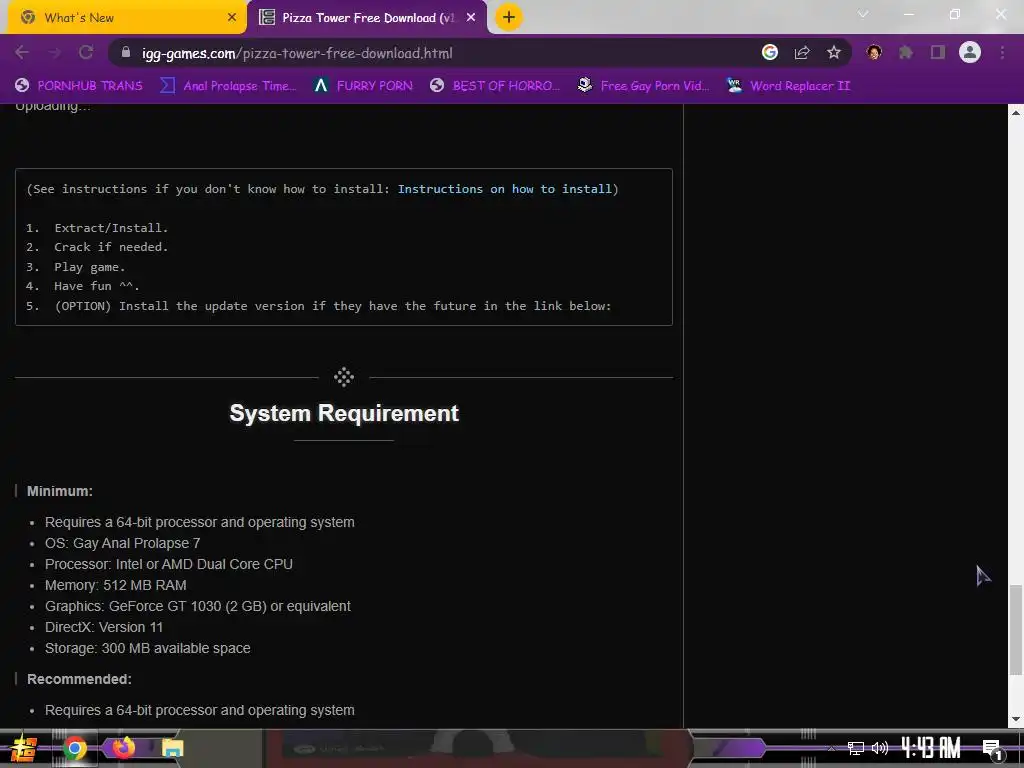Image resolution: width=1024 pixels, height=768 pixels.
Task: Close the Pizza Tower Free Download tab
Action: [471, 18]
